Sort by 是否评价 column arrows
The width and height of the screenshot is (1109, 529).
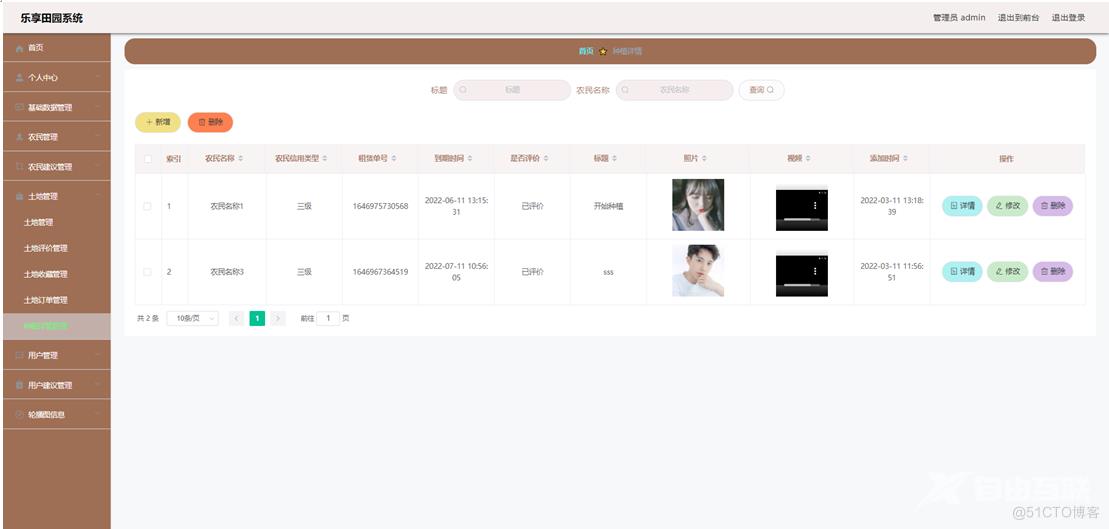coord(545,159)
